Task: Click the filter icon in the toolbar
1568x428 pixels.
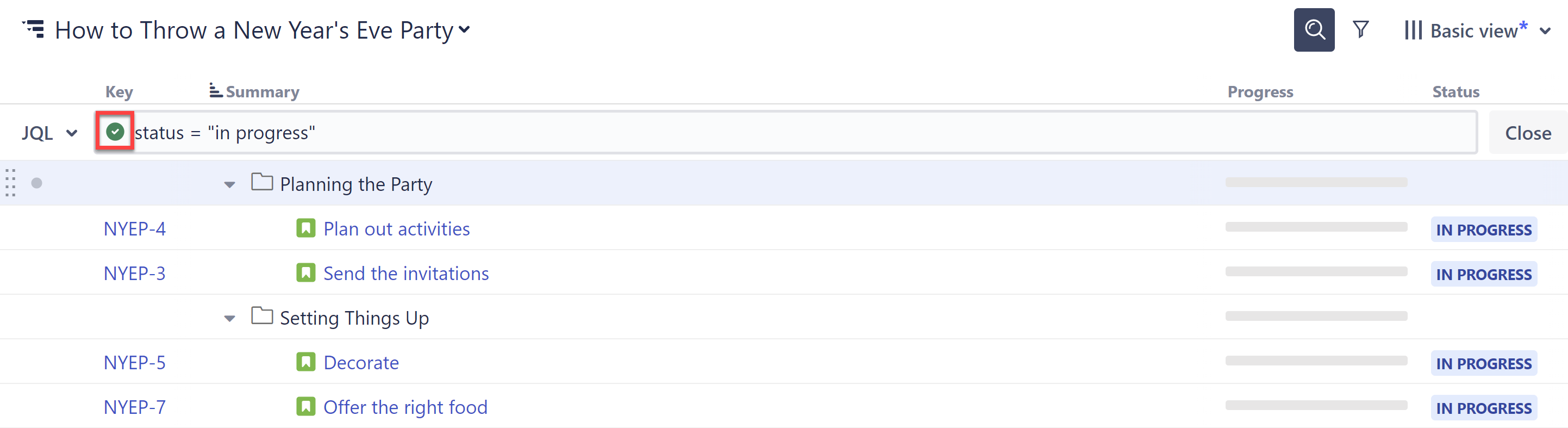Action: 1361,29
